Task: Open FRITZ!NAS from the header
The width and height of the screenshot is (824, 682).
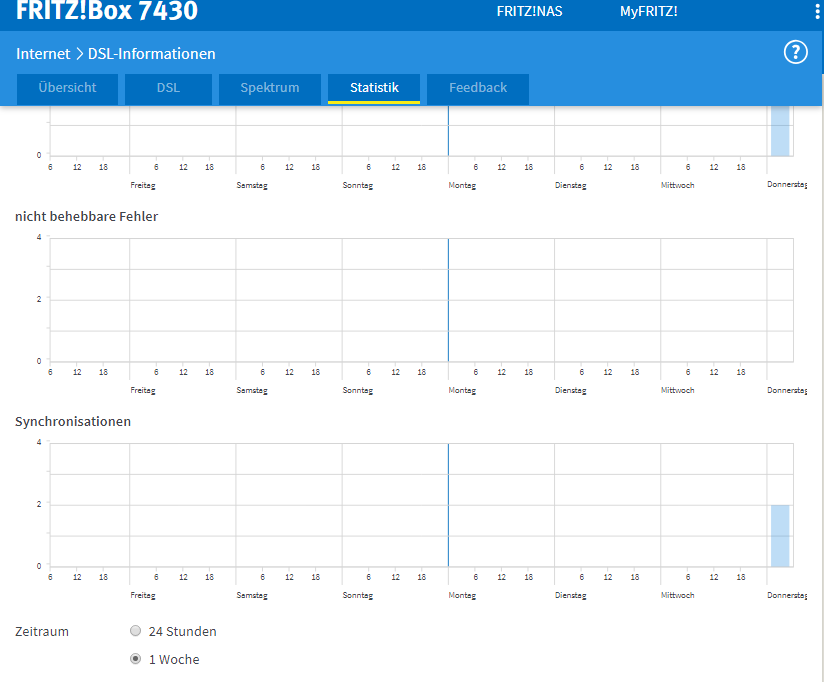Action: (529, 12)
